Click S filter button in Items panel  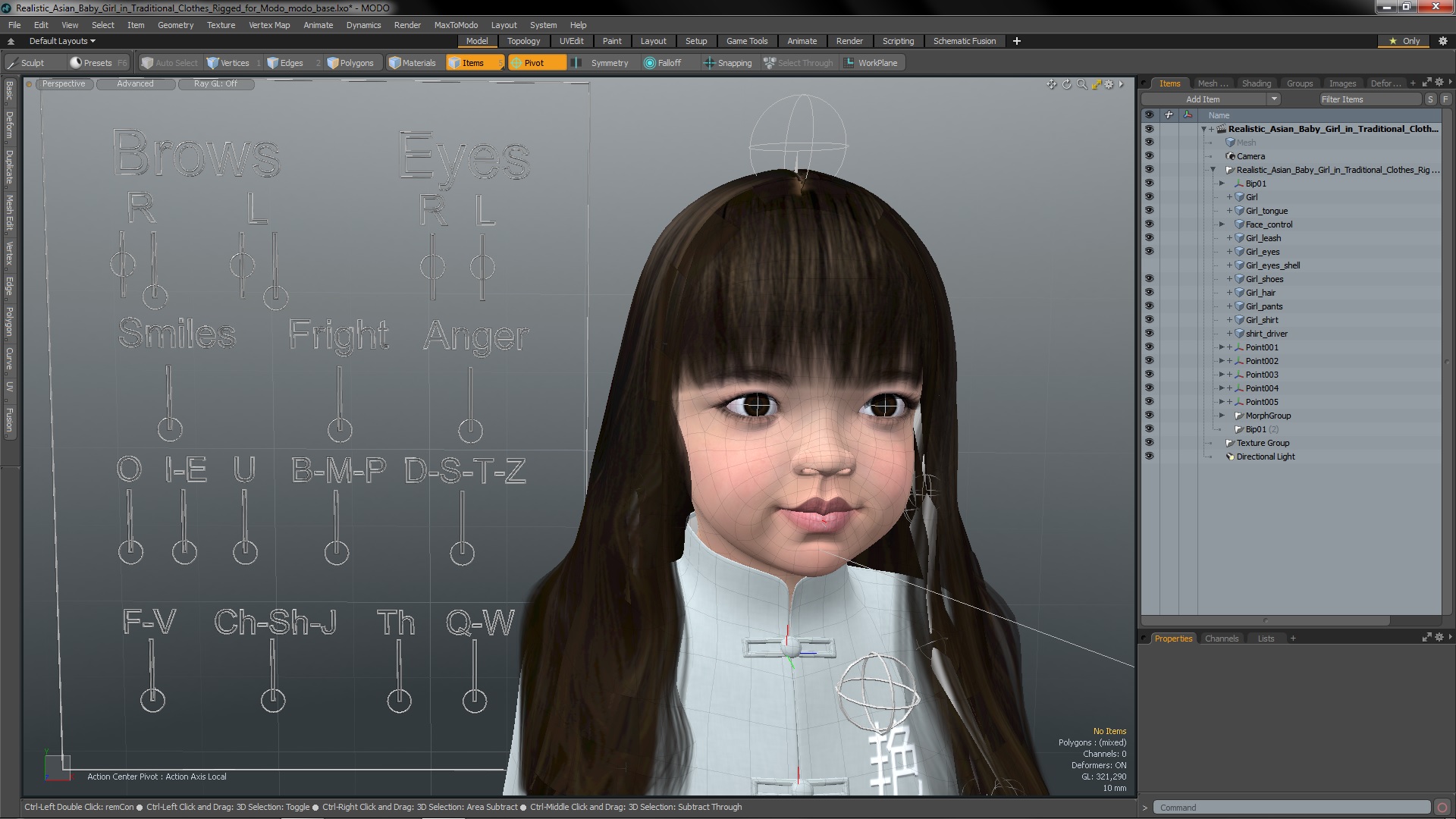[x=1430, y=99]
